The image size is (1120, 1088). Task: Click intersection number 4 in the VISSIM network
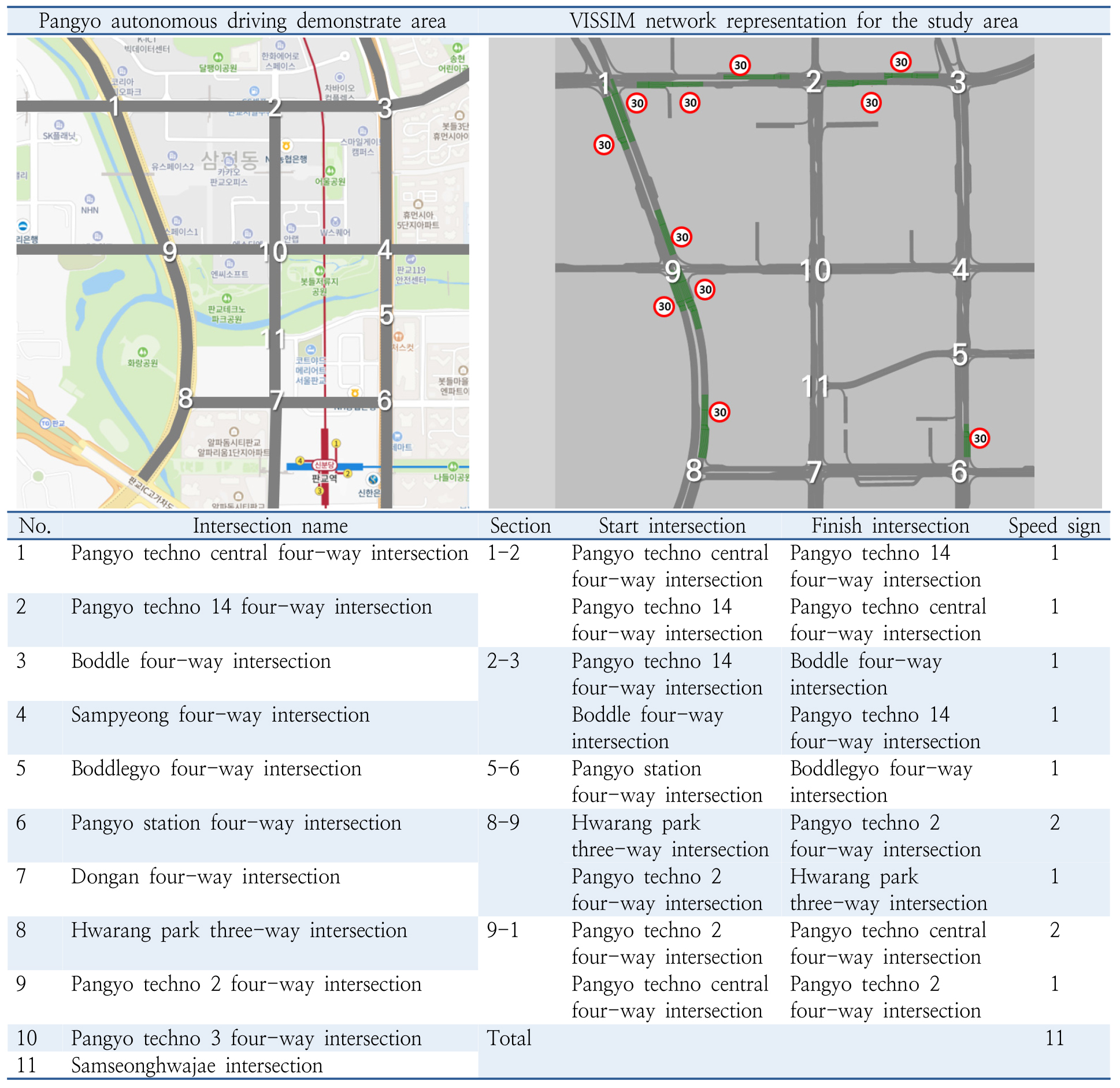(x=960, y=269)
